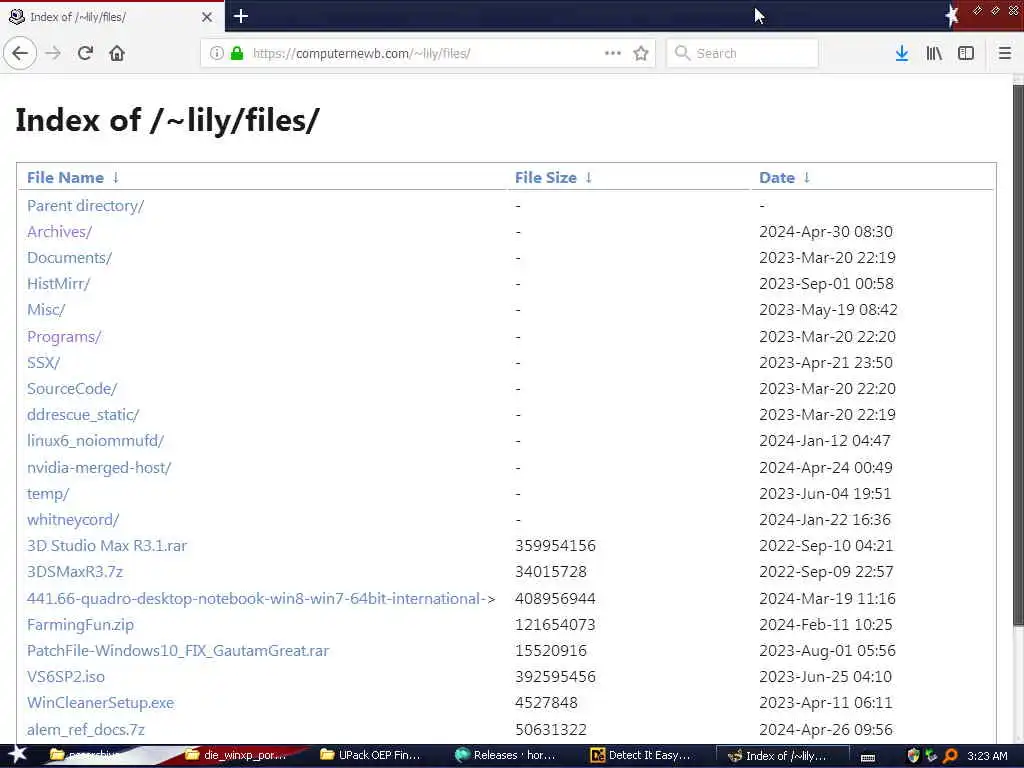The image size is (1024, 768).
Task: Switch to die_winxp_por... taskbar folder
Action: coord(236,756)
